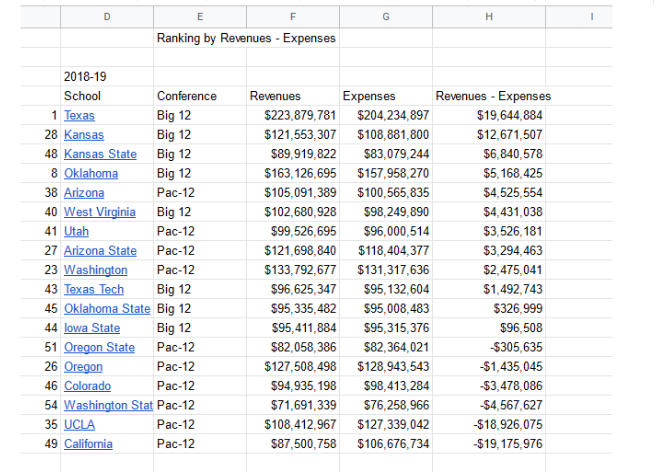Follow the California school link
This screenshot has height=472, width=661.
pyautogui.click(x=88, y=444)
